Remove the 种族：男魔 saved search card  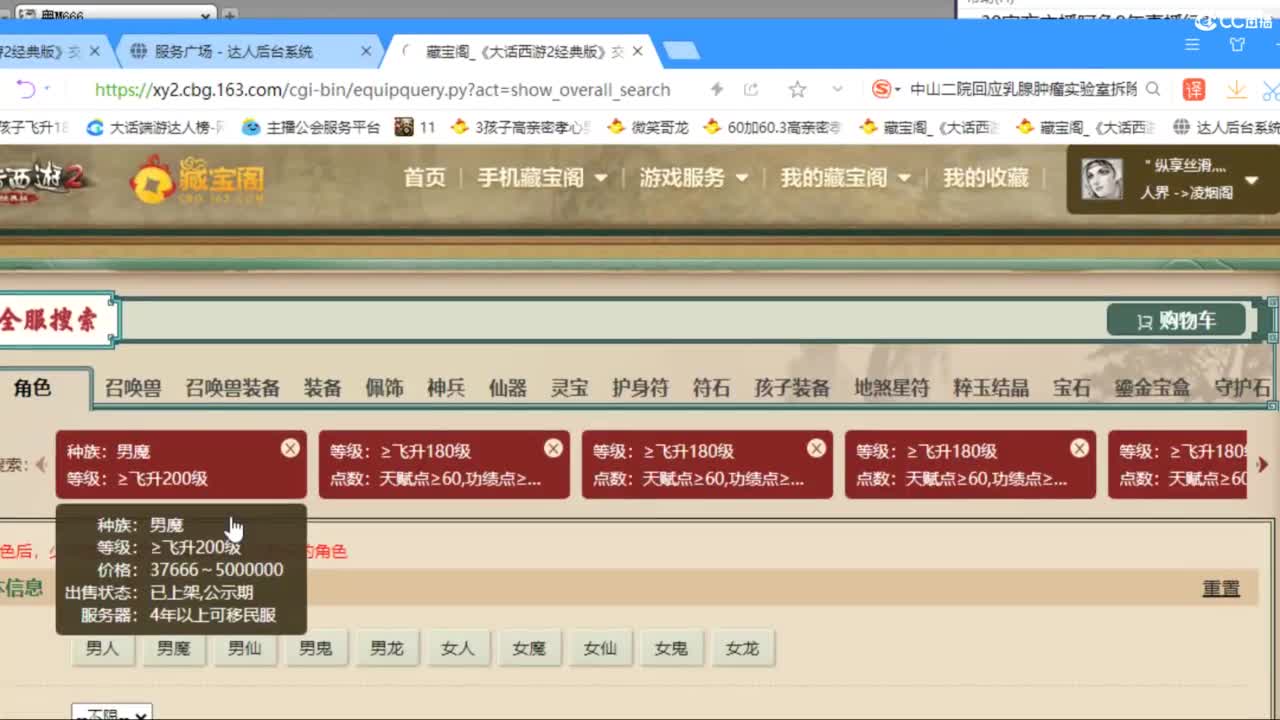[x=290, y=448]
